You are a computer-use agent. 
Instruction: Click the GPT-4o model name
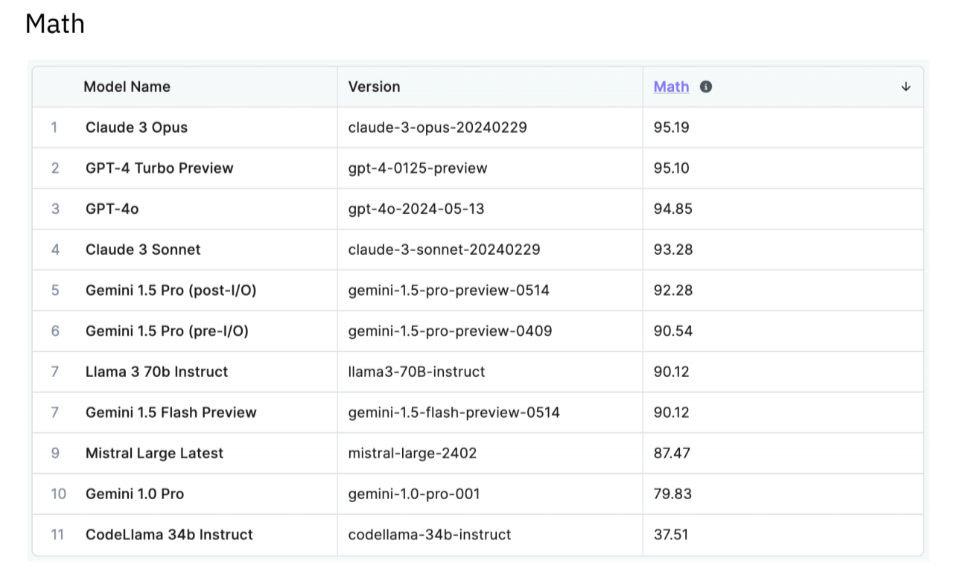tap(112, 209)
